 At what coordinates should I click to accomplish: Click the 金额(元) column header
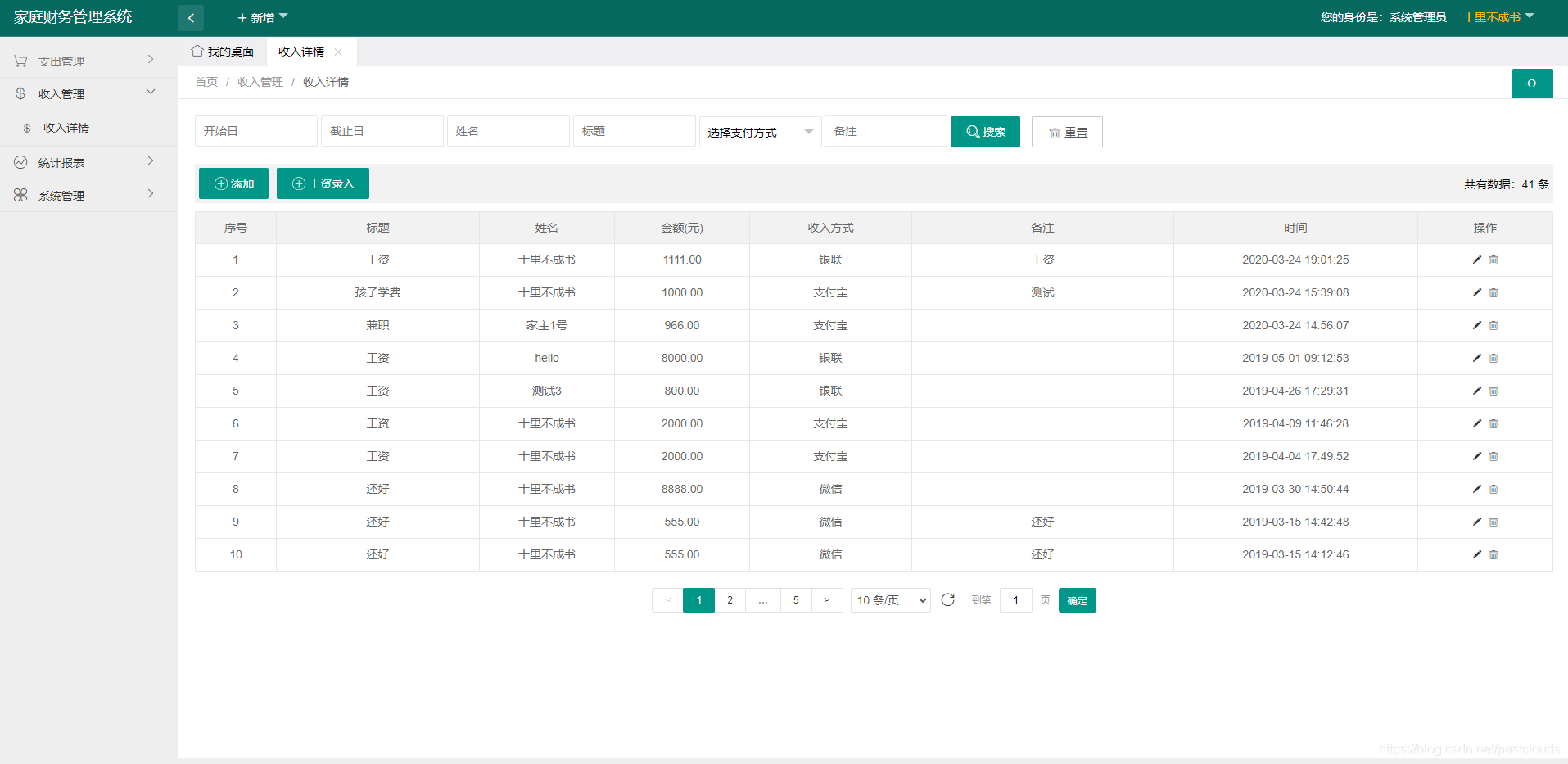pos(682,228)
